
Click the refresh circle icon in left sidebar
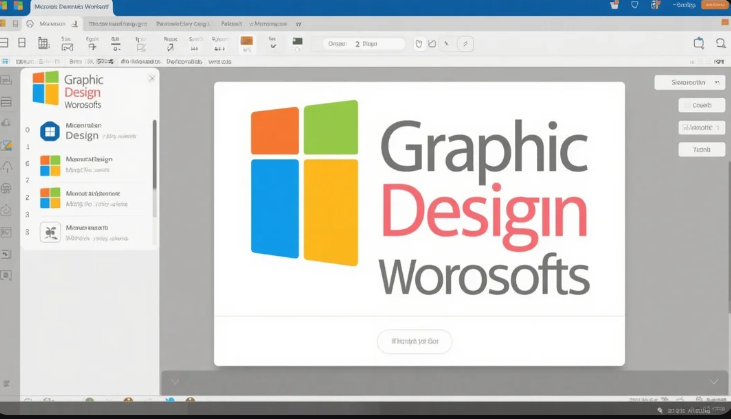(x=6, y=210)
